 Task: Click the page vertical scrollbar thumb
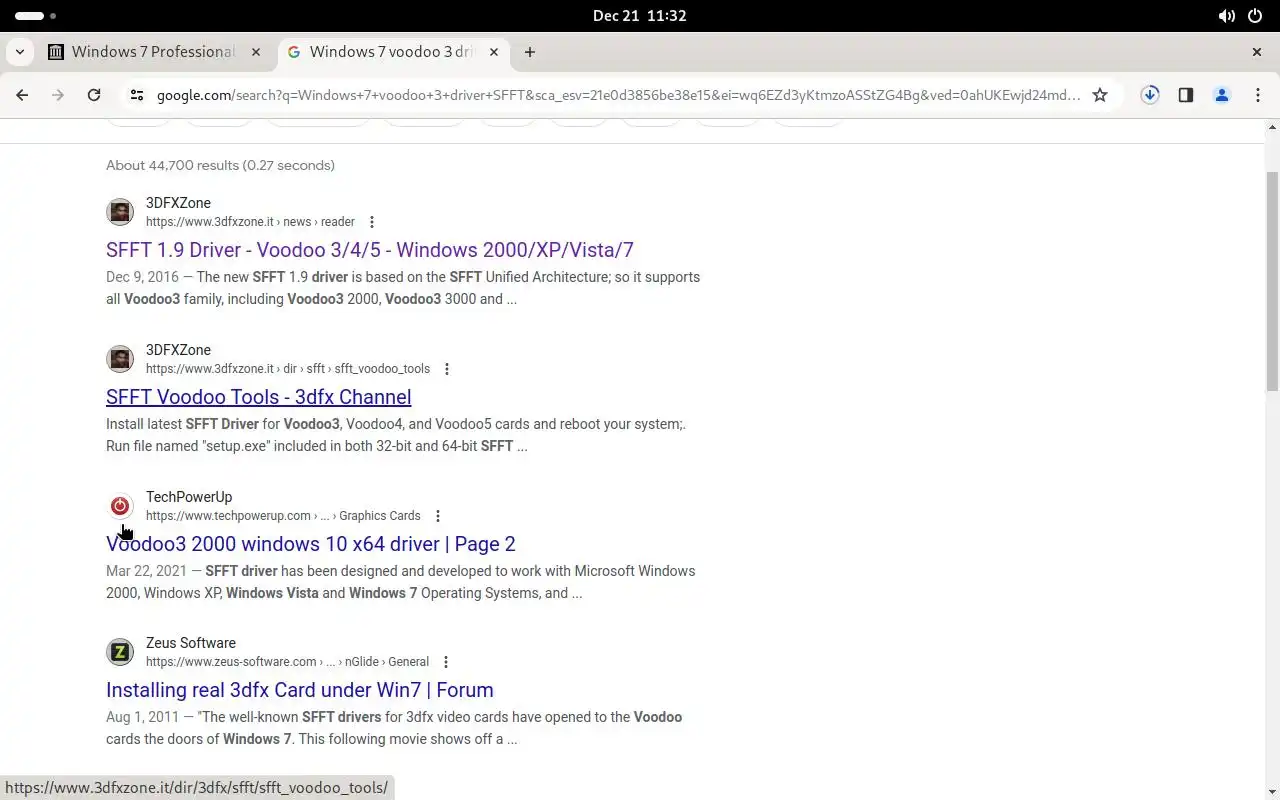(1272, 280)
